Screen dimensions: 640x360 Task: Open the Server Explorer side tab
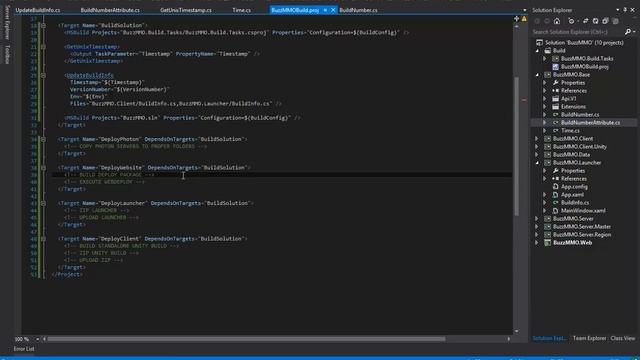click(7, 23)
